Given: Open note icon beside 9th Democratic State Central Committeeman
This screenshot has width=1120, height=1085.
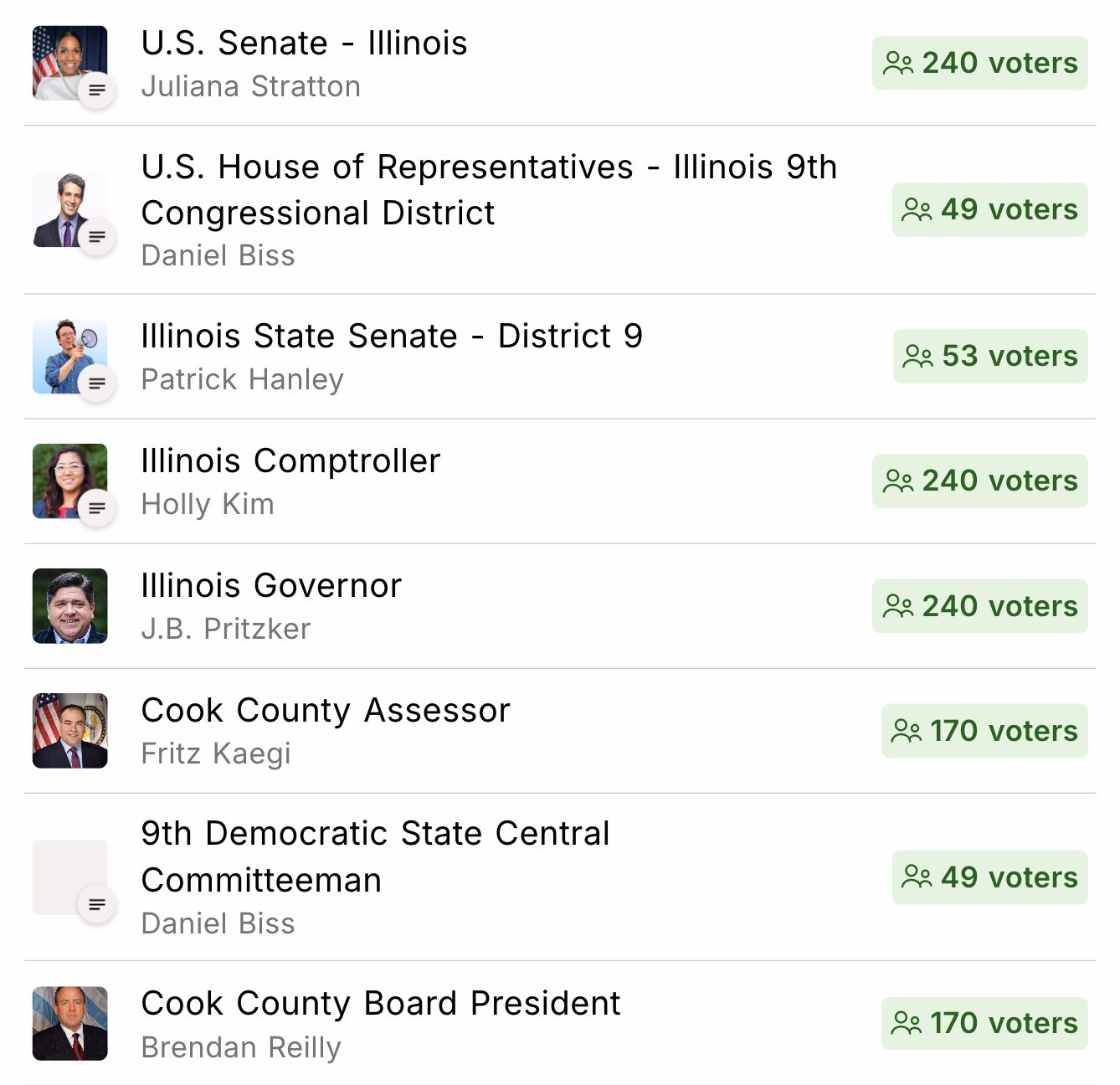Looking at the screenshot, I should 97,904.
